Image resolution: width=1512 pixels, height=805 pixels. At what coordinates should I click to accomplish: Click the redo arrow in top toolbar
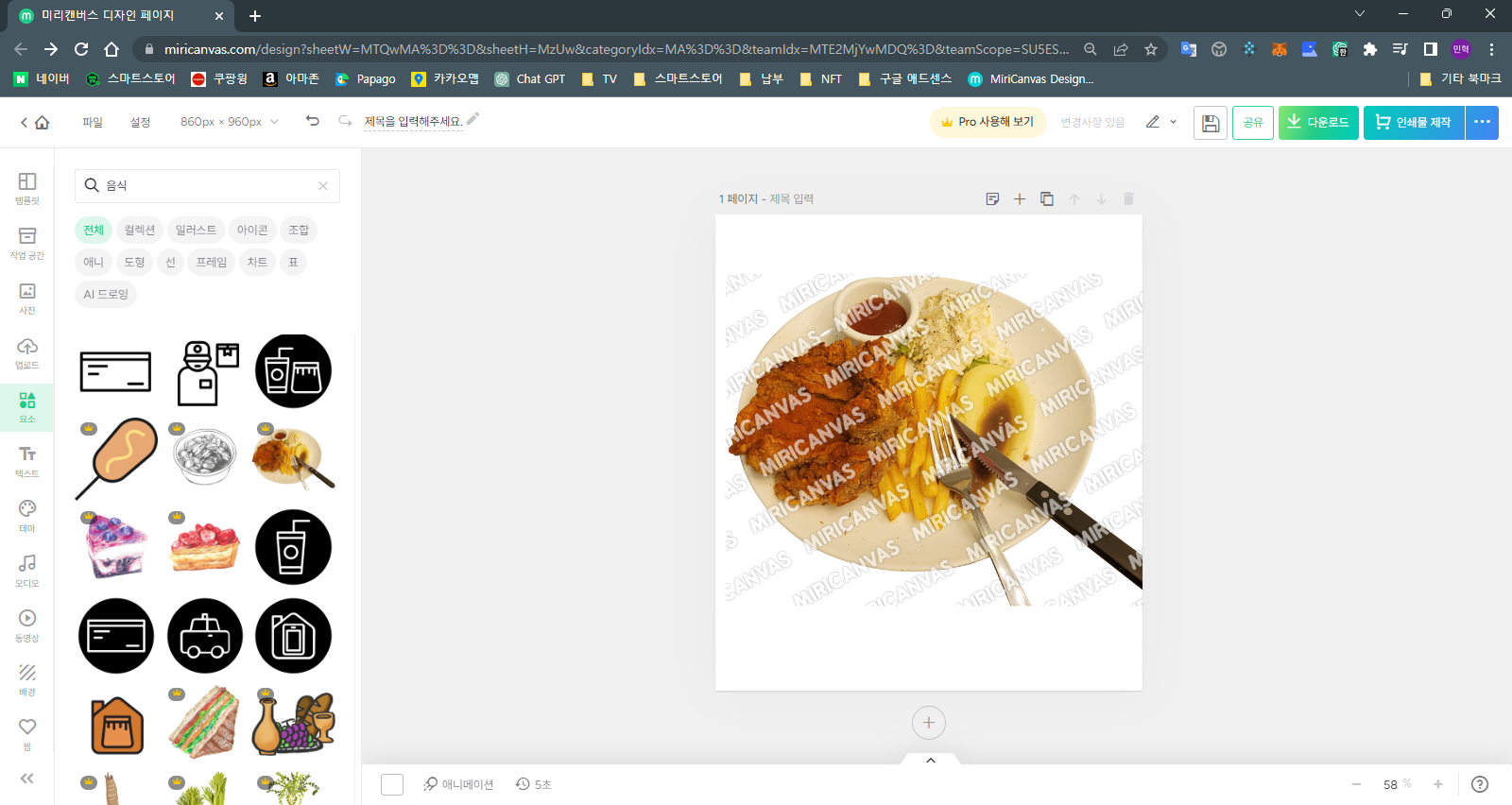point(345,121)
